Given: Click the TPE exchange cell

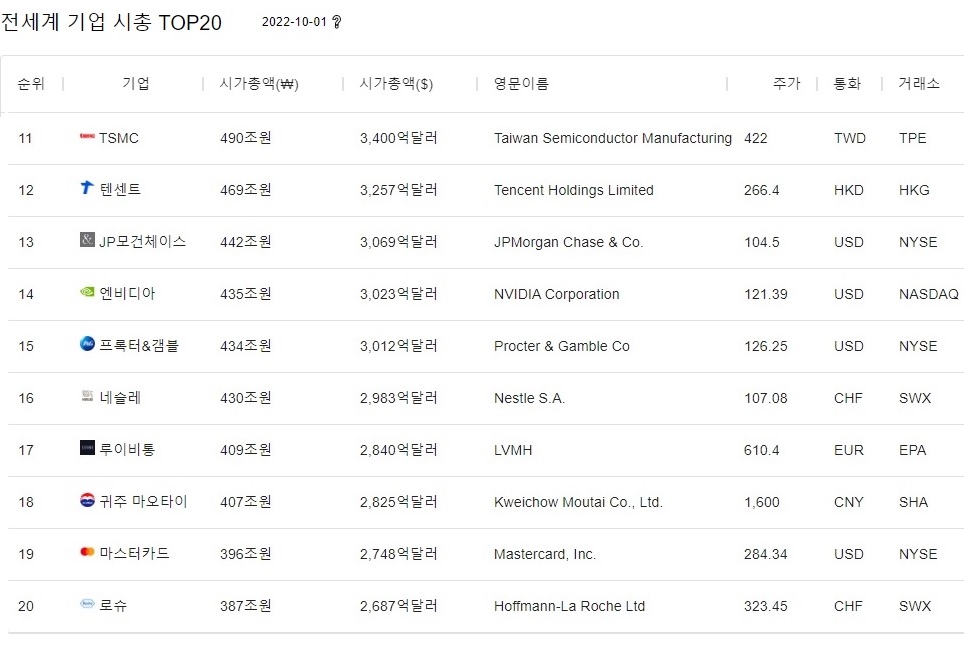Looking at the screenshot, I should pyautogui.click(x=912, y=138).
